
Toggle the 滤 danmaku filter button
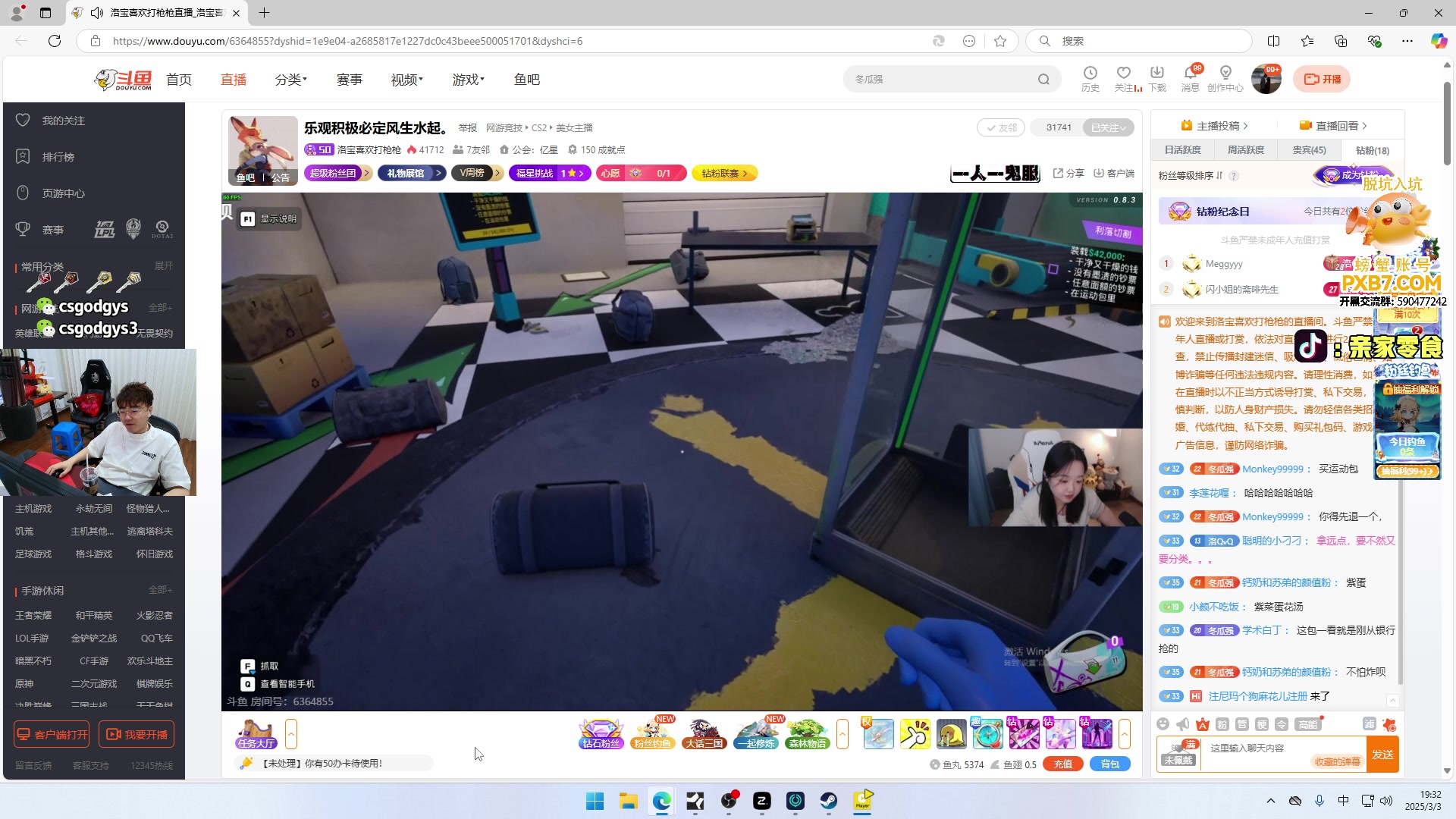1370,724
